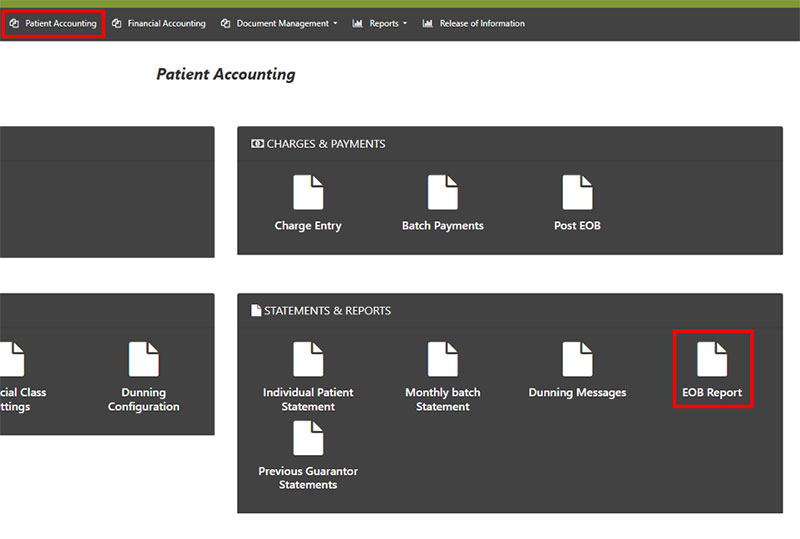Go to the Financial Accounting menu item
The height and width of the screenshot is (539, 800).
(x=166, y=24)
